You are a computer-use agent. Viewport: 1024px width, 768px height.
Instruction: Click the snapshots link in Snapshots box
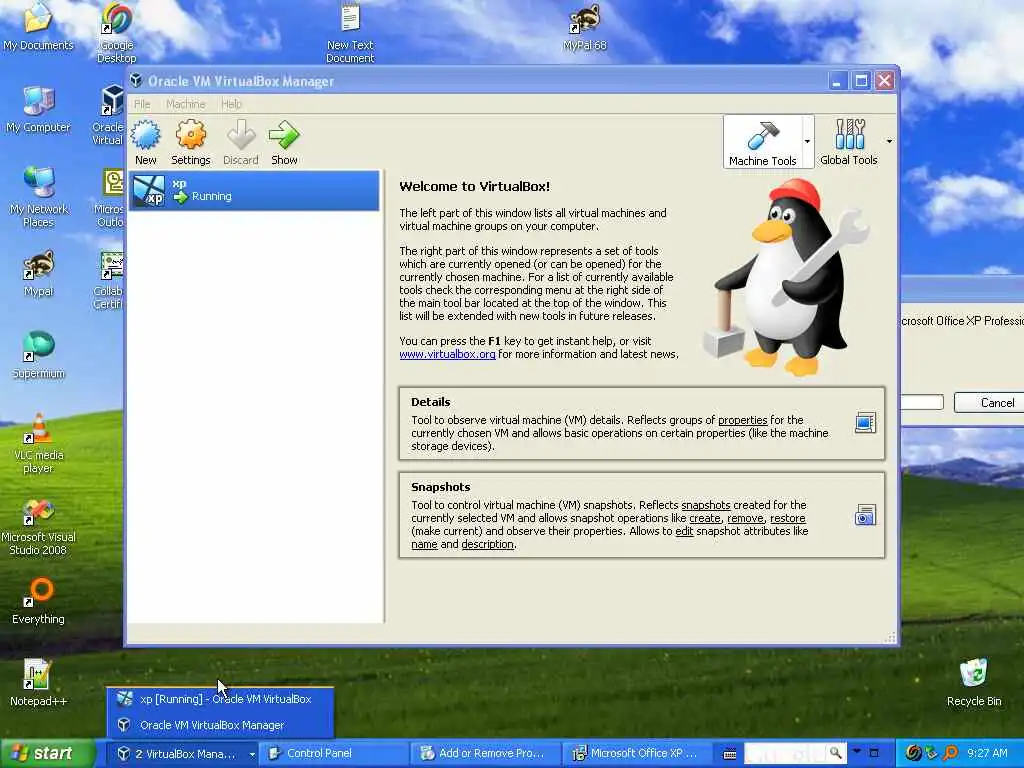click(705, 505)
